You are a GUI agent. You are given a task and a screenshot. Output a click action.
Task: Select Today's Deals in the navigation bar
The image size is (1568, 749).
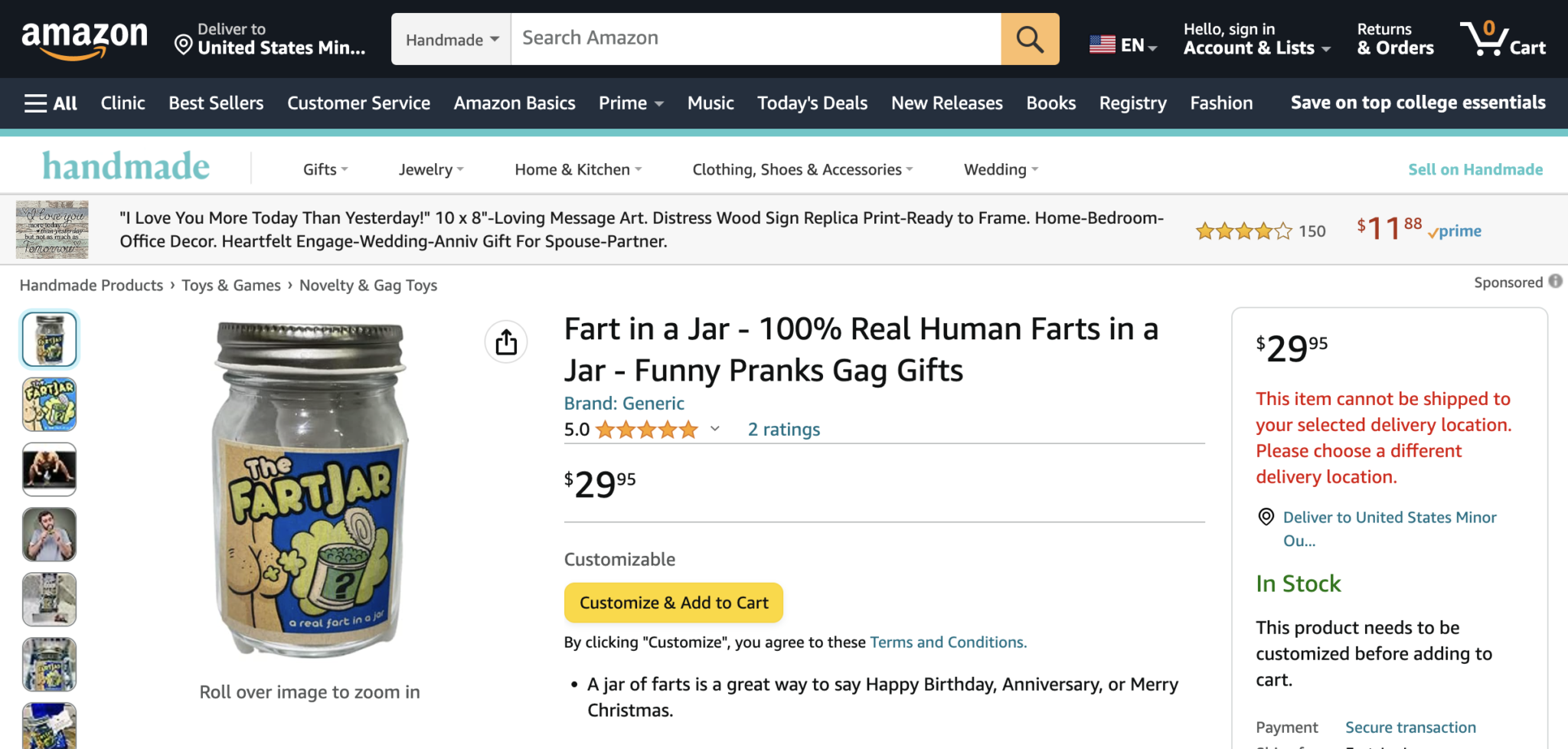tap(812, 103)
